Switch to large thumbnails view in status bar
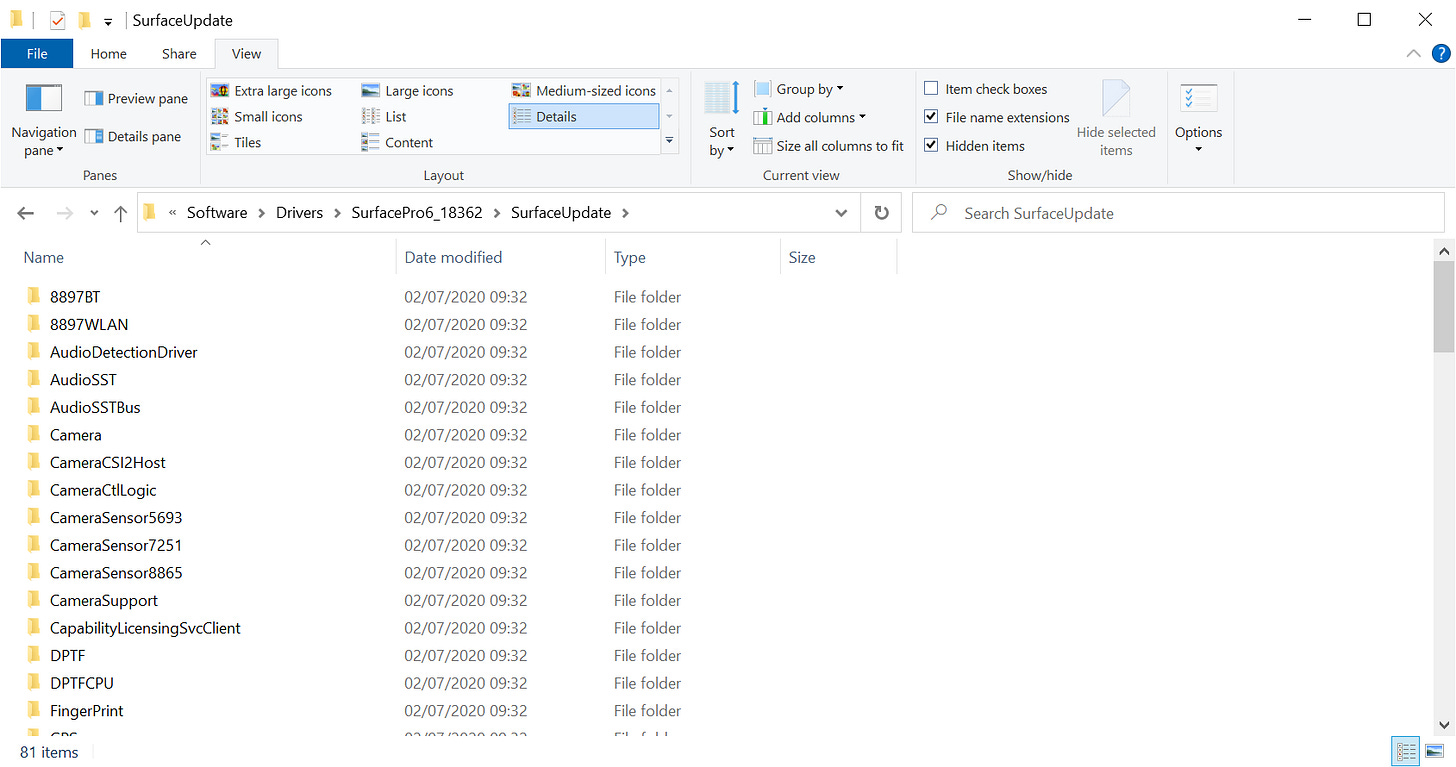 click(x=1433, y=751)
